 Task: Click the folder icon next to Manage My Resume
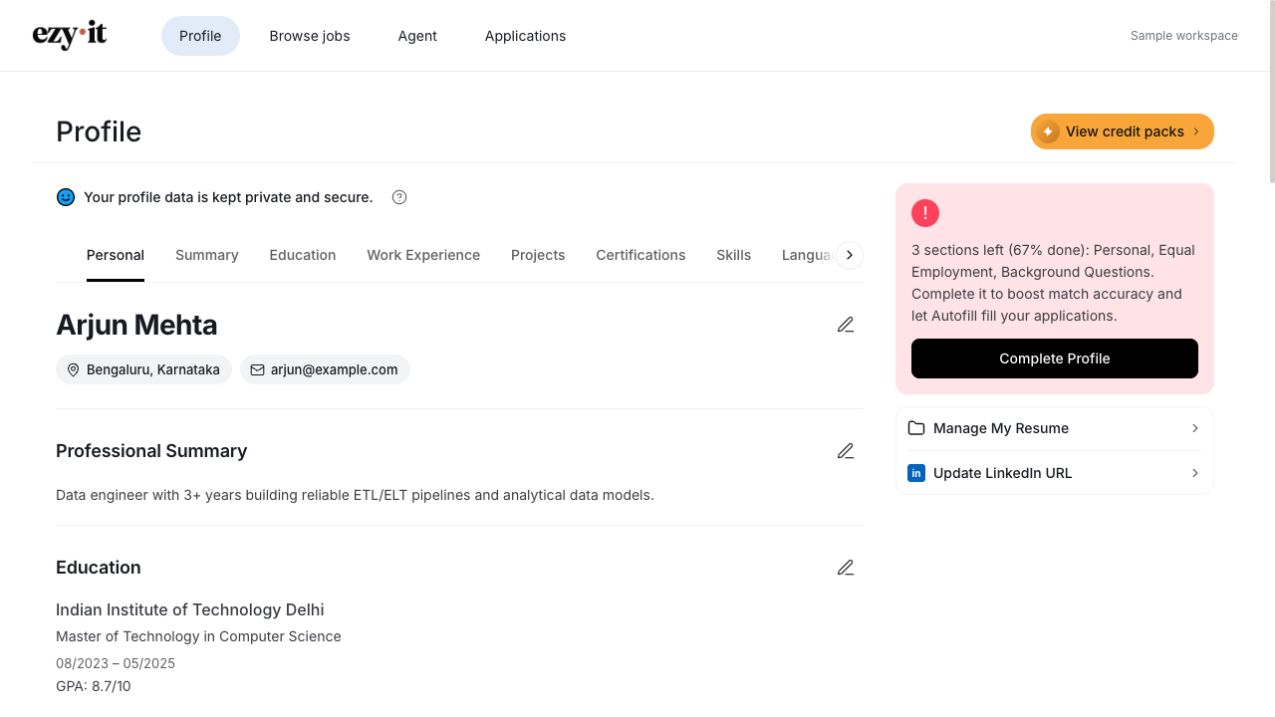click(x=916, y=428)
